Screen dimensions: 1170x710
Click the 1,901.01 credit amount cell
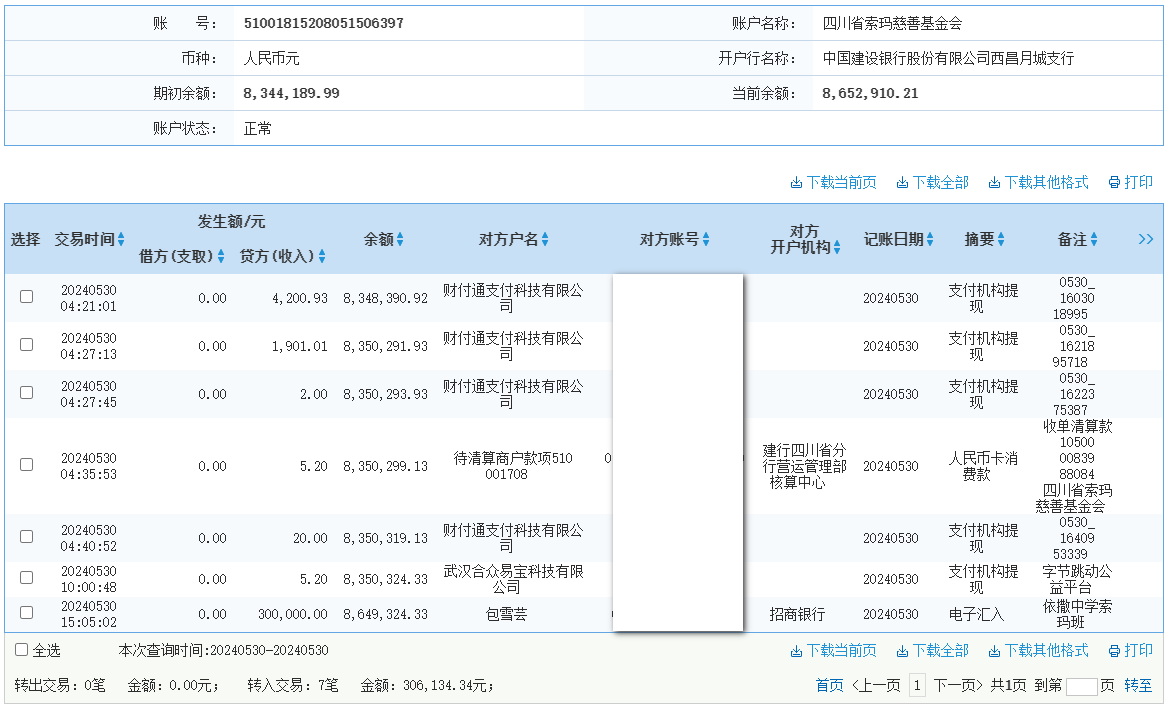tap(299, 346)
